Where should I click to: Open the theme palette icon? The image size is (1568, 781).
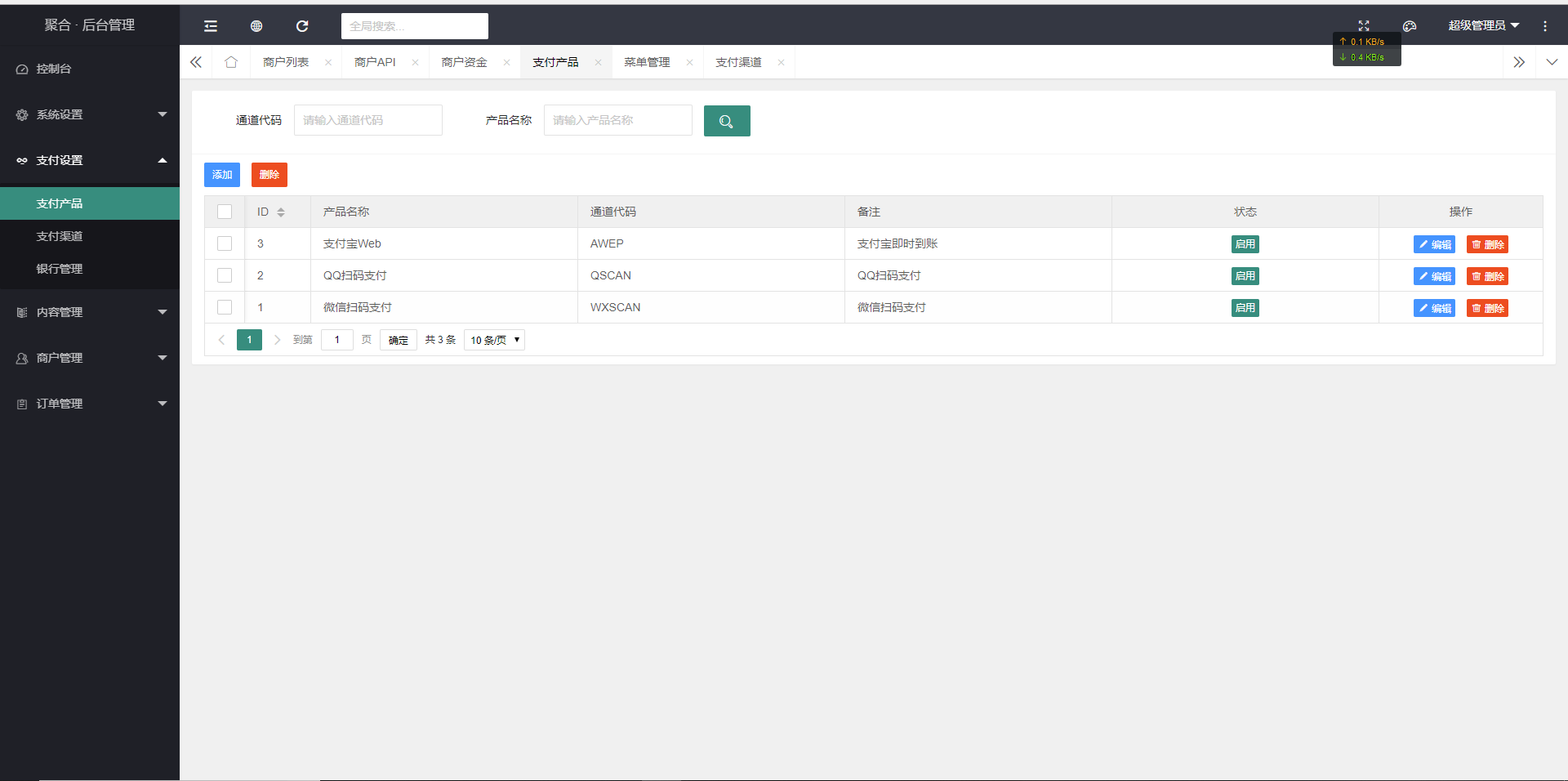coord(1409,26)
